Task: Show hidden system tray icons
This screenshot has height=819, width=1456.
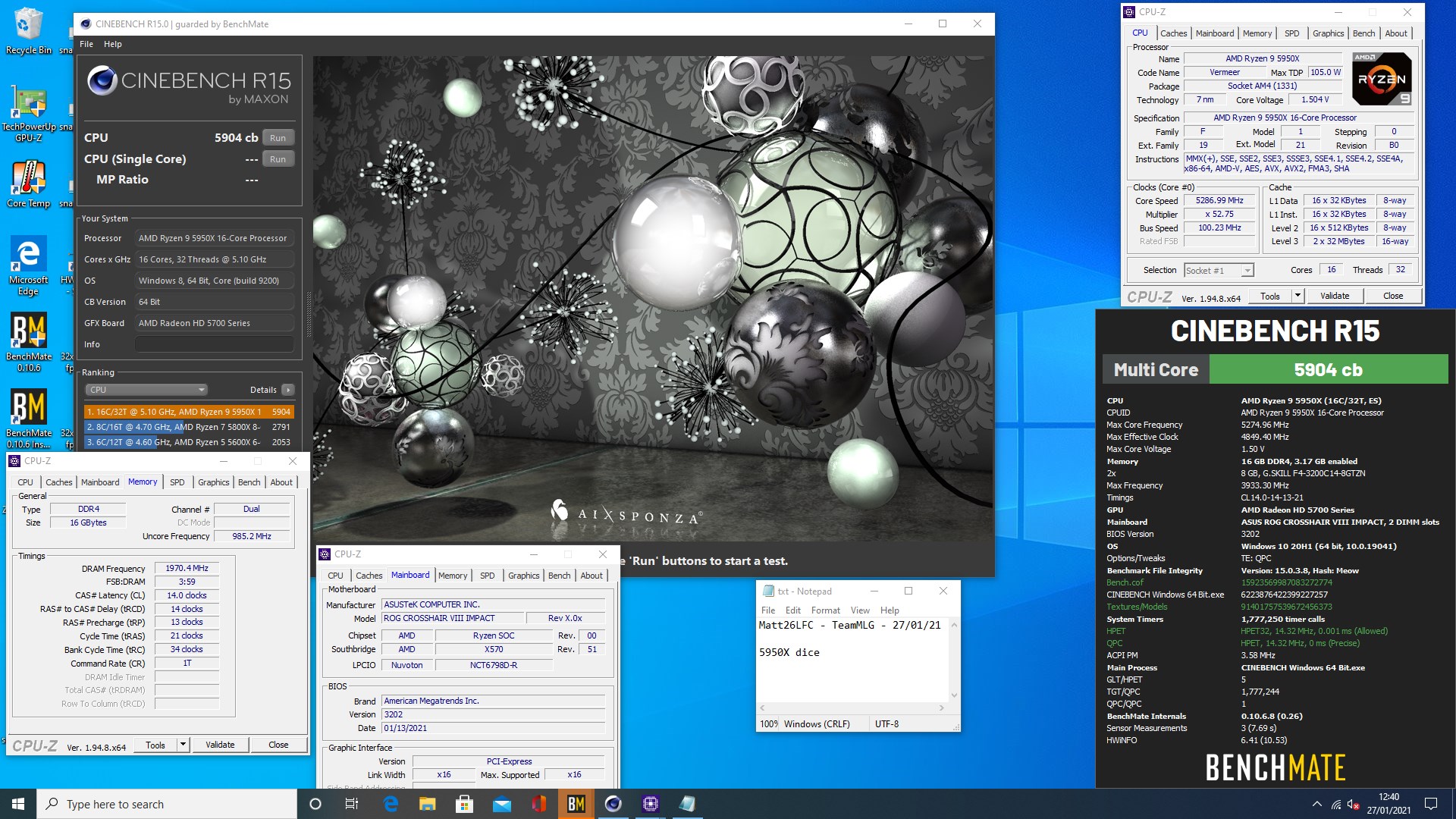Action: pyautogui.click(x=1316, y=804)
